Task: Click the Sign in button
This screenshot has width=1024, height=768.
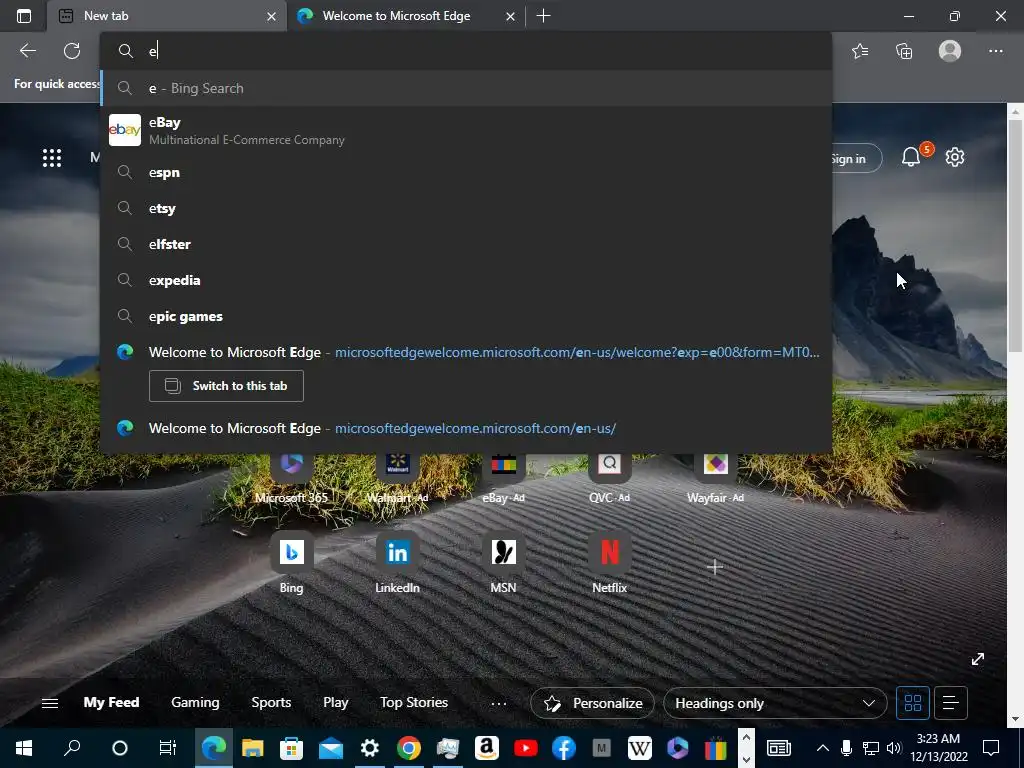Action: [854, 159]
